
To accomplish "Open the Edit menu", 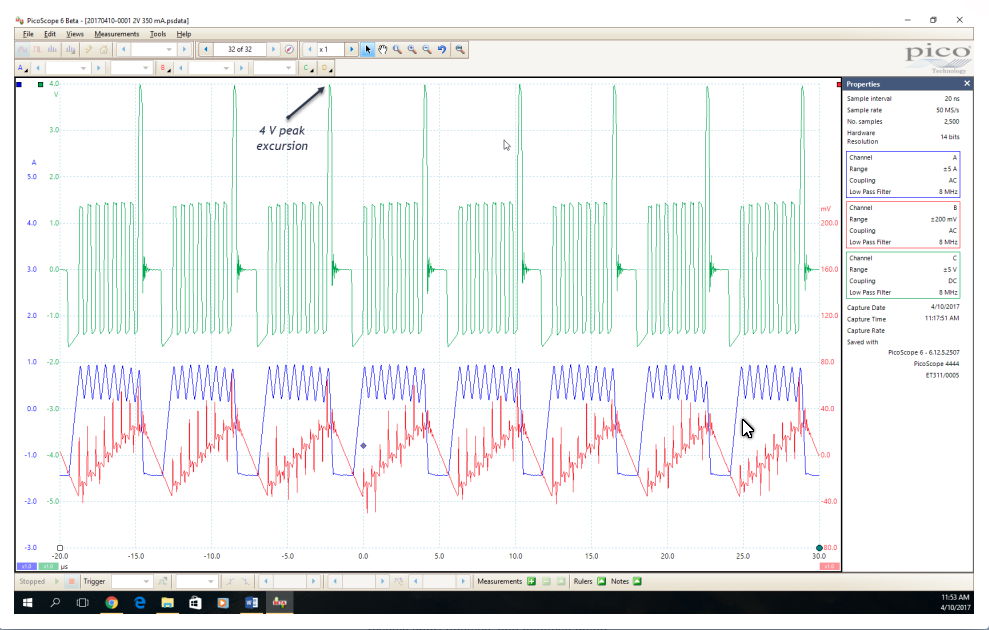I will pos(50,34).
